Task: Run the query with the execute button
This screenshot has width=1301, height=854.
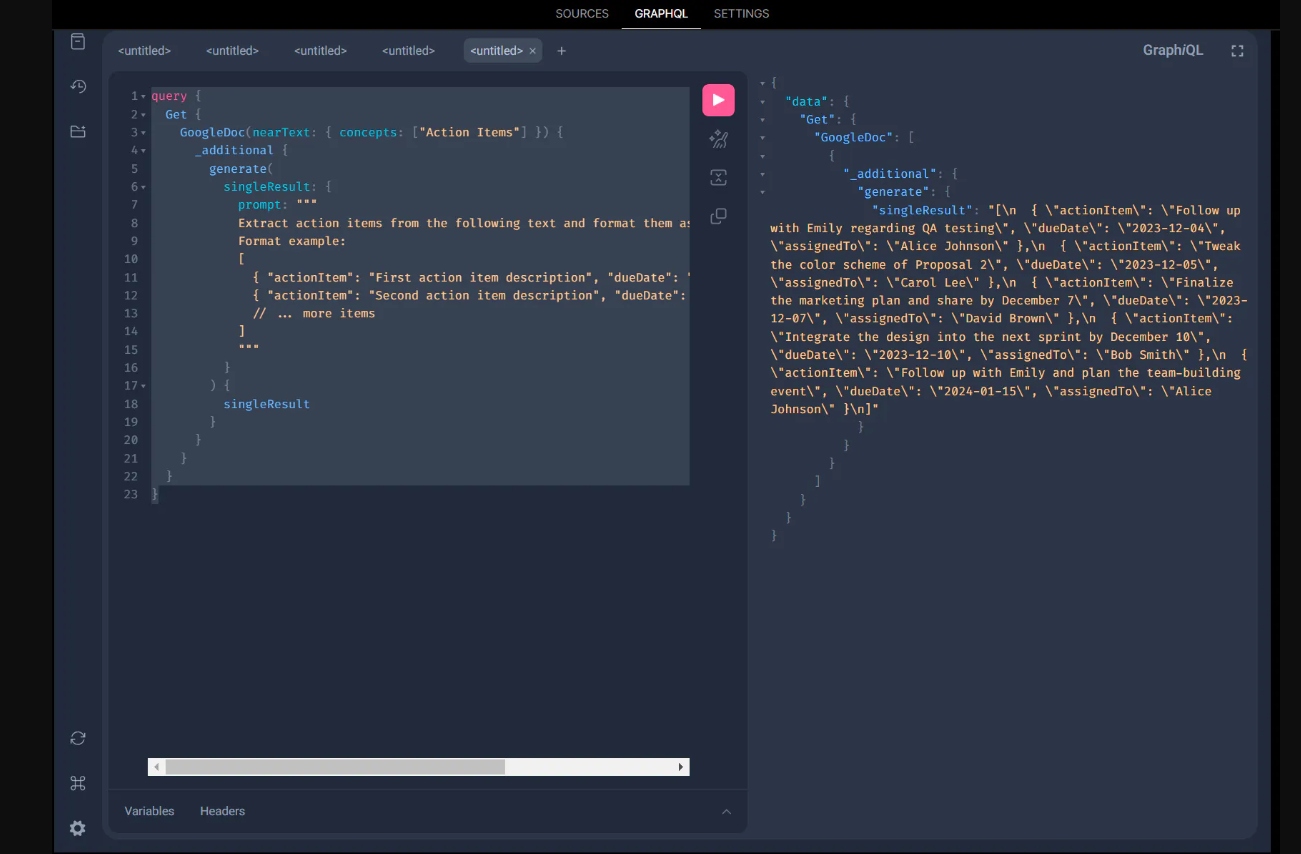Action: (718, 100)
